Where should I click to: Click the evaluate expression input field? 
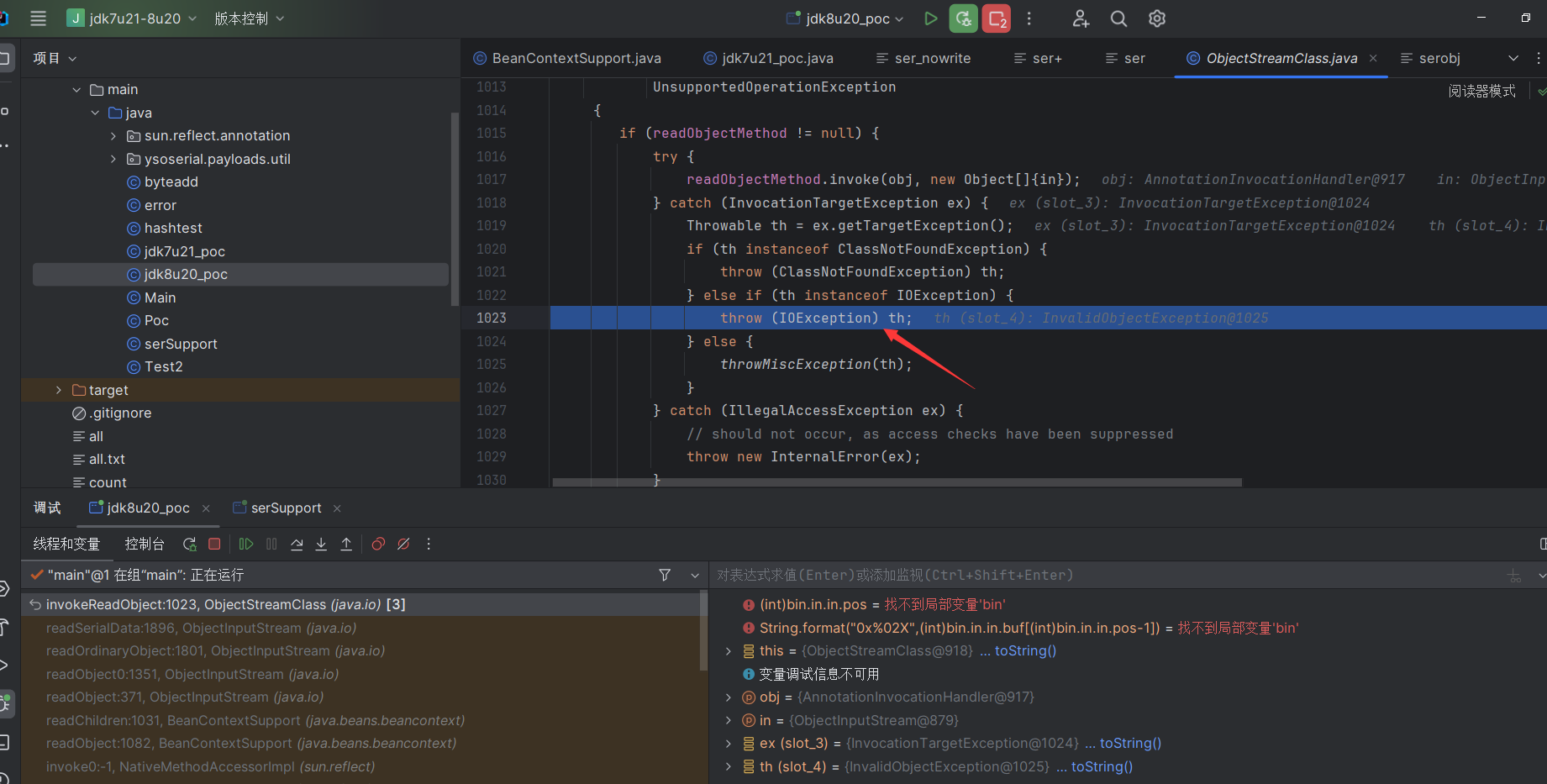[1105, 576]
